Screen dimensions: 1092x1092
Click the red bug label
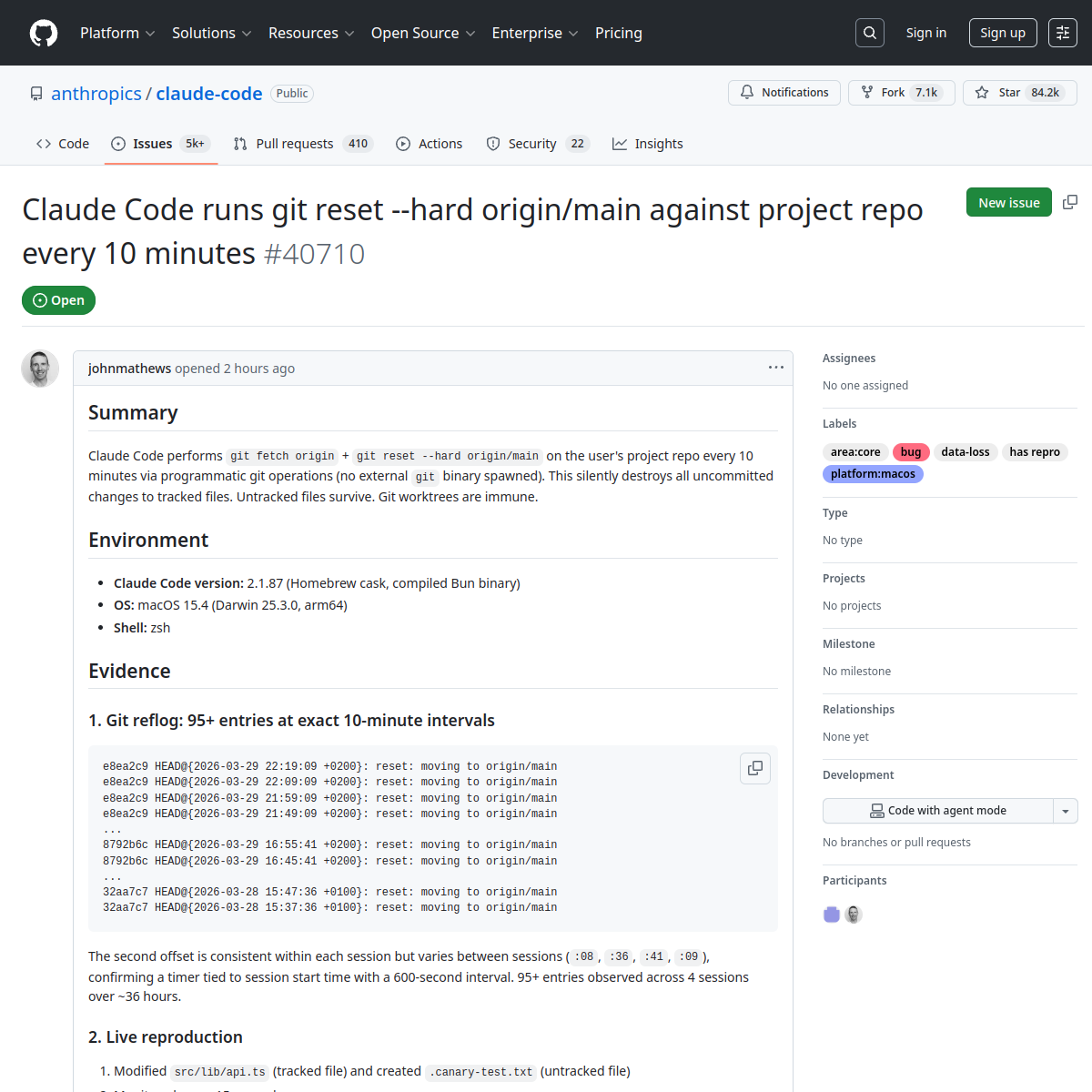(910, 451)
